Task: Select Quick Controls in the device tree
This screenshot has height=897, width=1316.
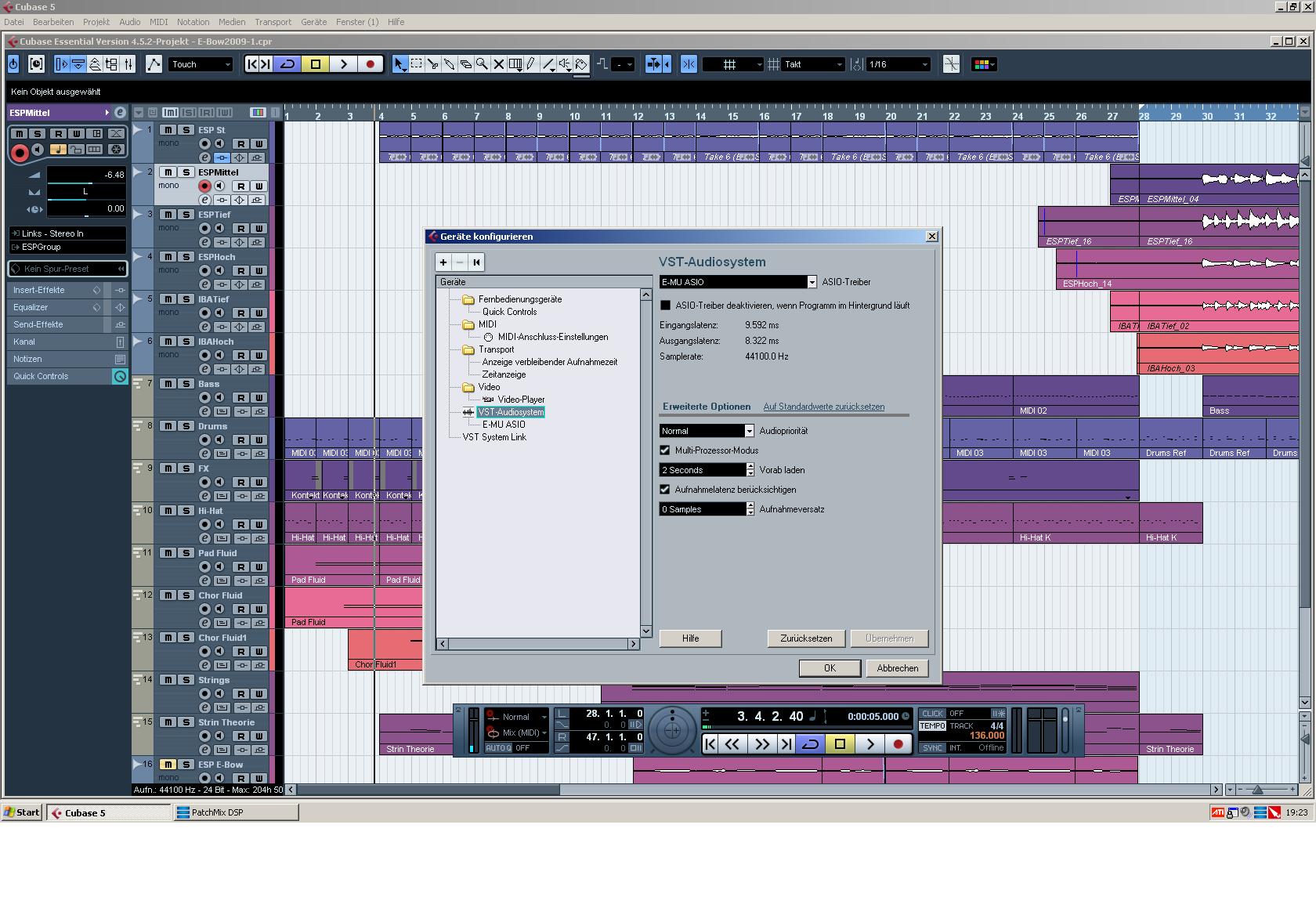Action: 509,312
